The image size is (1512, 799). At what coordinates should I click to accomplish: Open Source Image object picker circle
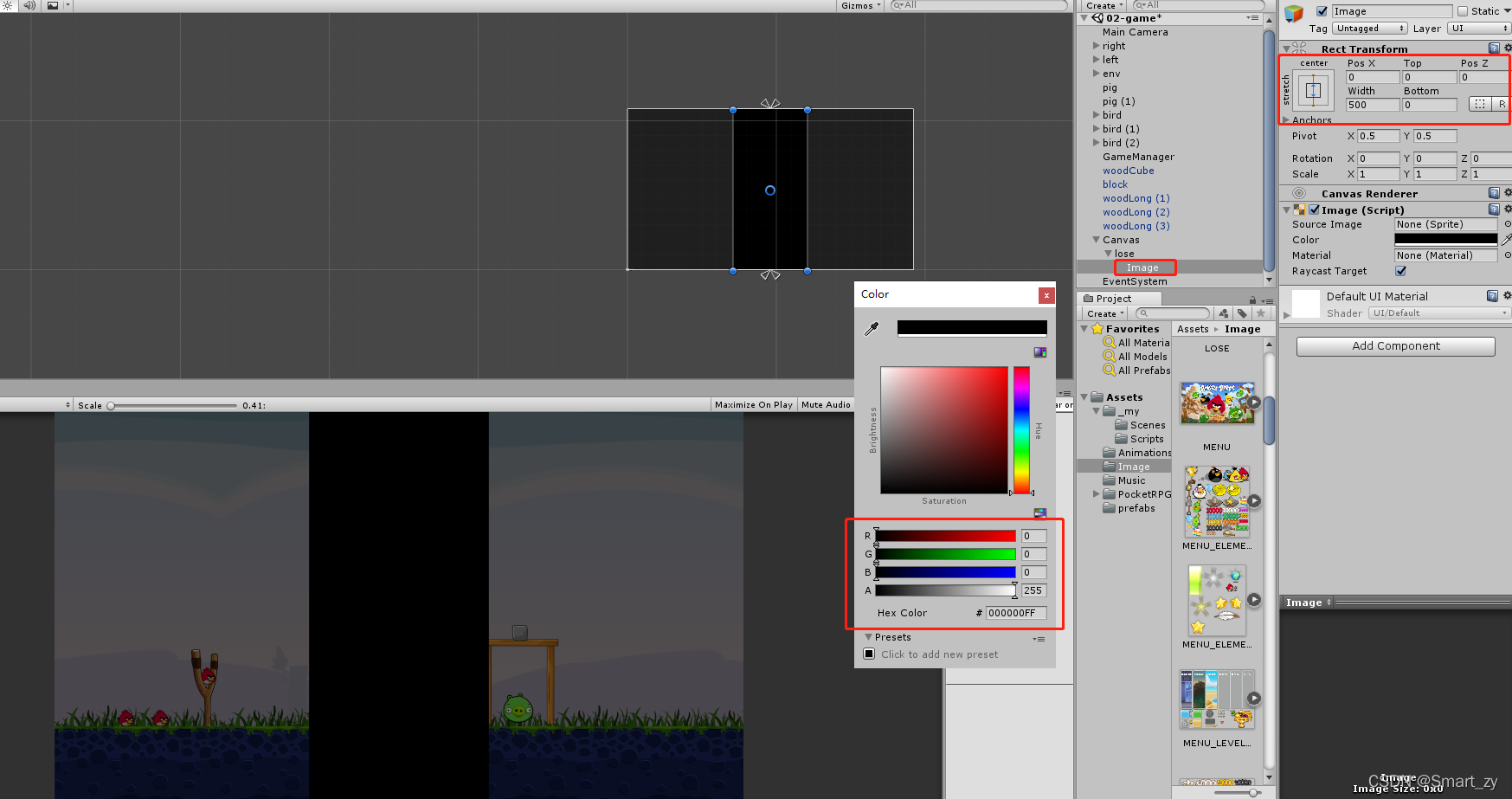coord(1507,224)
